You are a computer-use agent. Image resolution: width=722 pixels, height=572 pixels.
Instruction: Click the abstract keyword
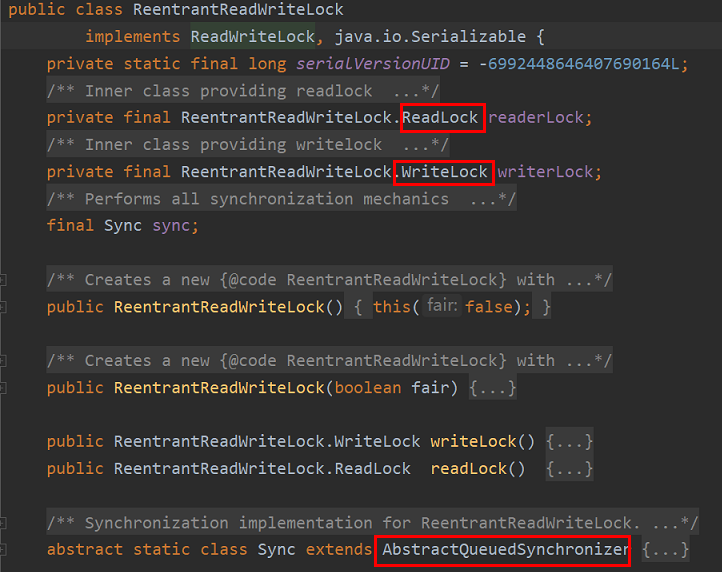click(x=85, y=549)
